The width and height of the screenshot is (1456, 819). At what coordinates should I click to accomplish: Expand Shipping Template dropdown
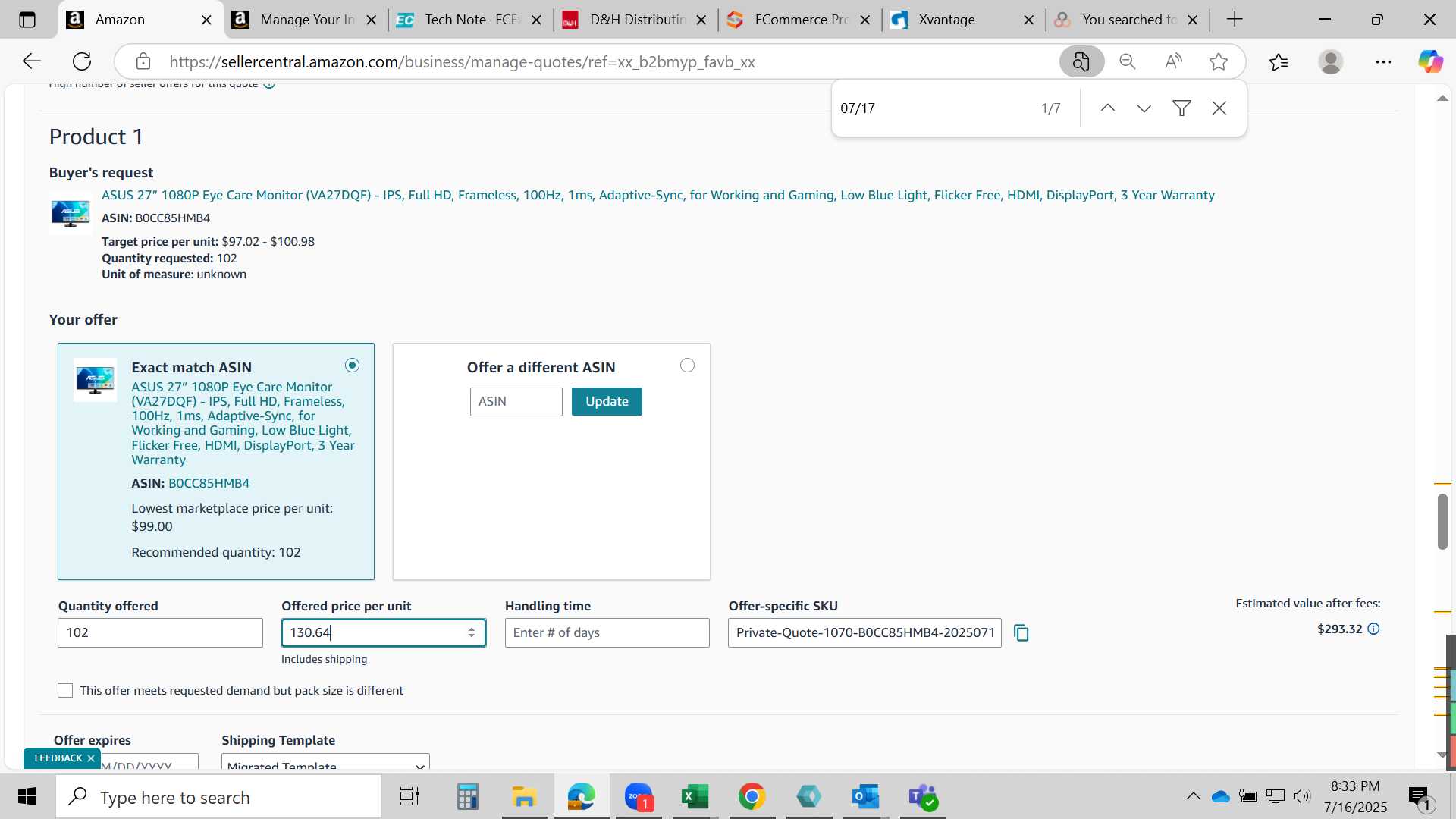pyautogui.click(x=325, y=763)
